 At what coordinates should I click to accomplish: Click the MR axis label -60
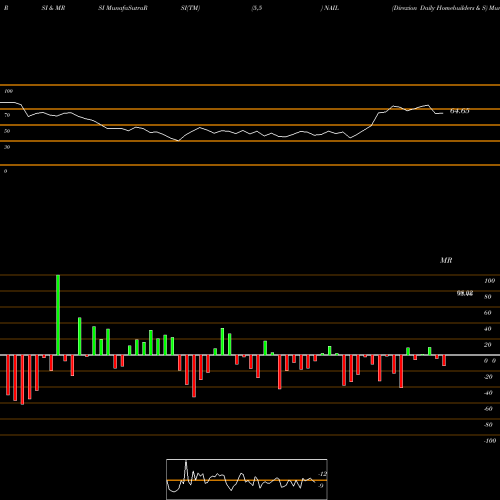[x=488, y=409]
